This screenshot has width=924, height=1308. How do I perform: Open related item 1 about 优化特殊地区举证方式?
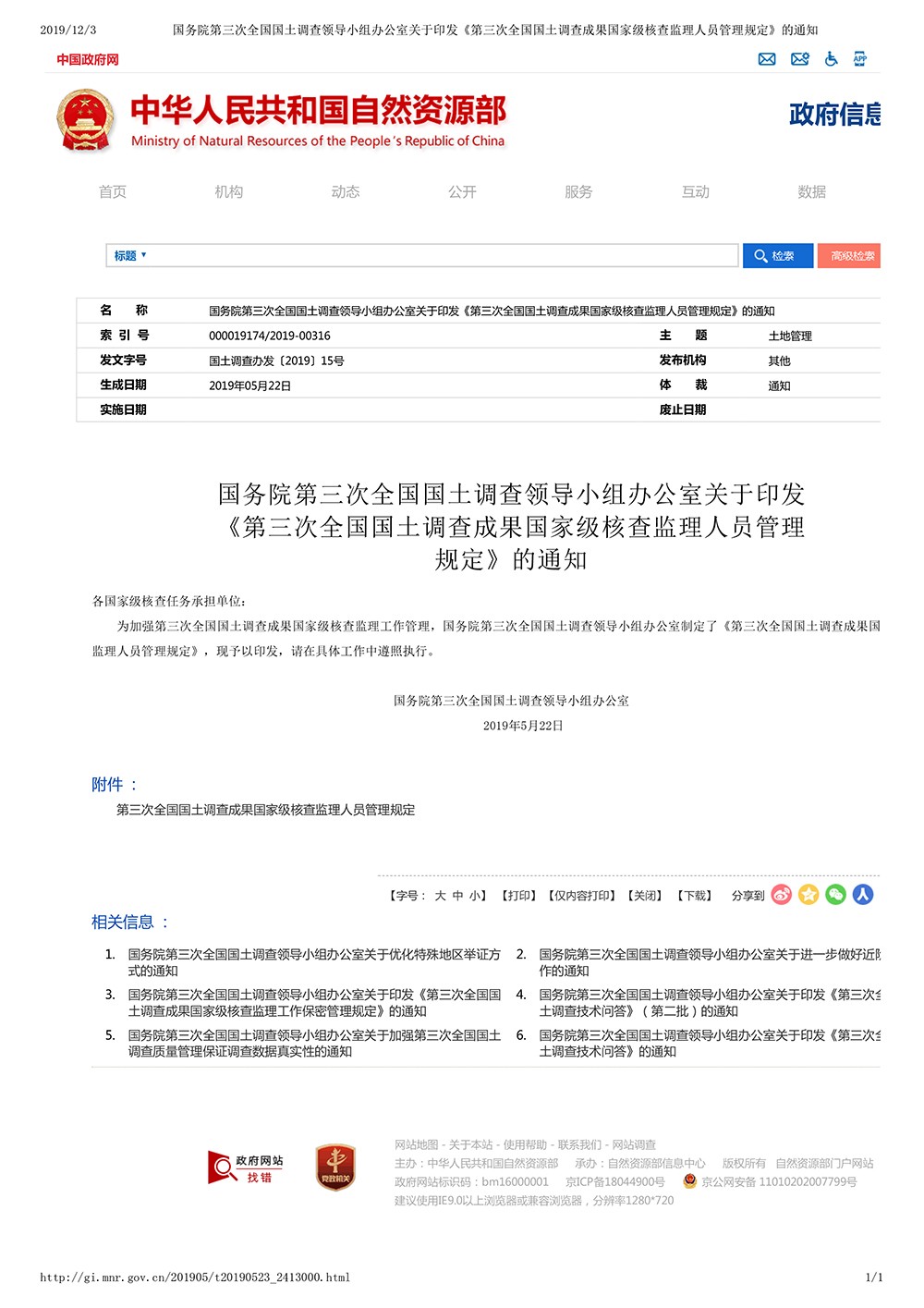tap(314, 962)
